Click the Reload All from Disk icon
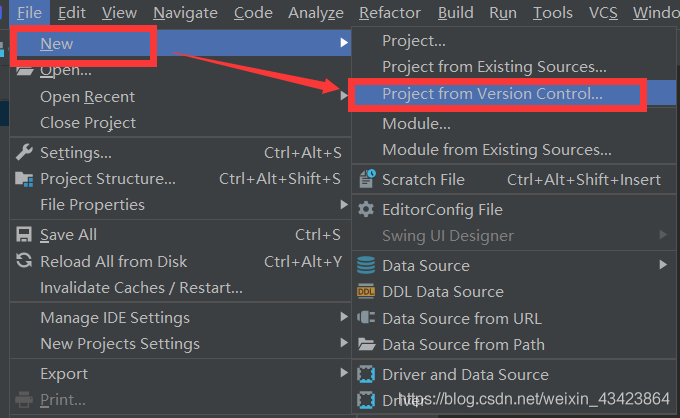Viewport: 680px width, 418px height. coord(23,261)
